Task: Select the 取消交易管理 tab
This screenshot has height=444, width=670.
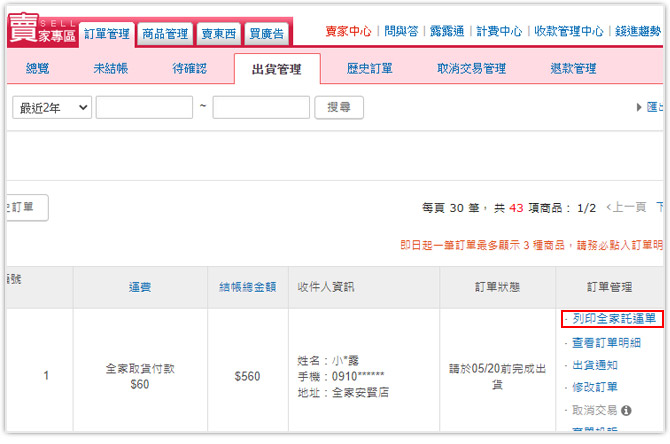Action: 471,69
